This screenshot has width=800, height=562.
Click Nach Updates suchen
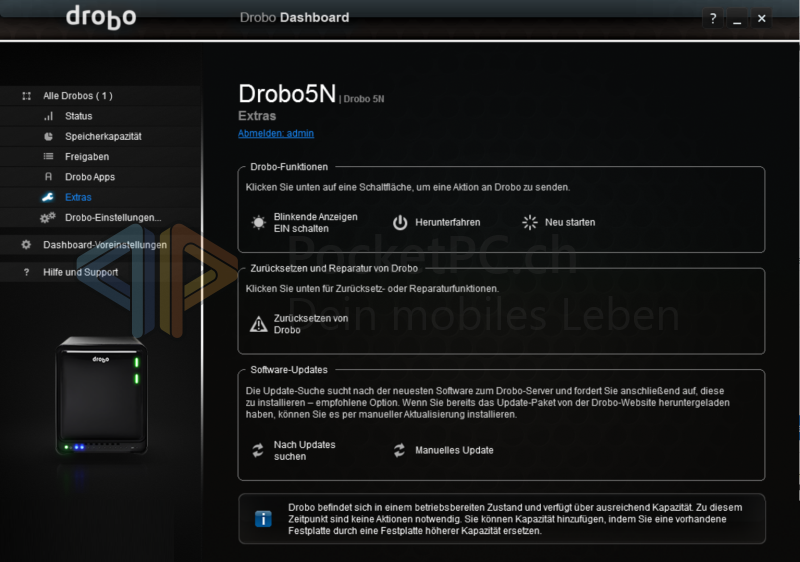point(294,450)
